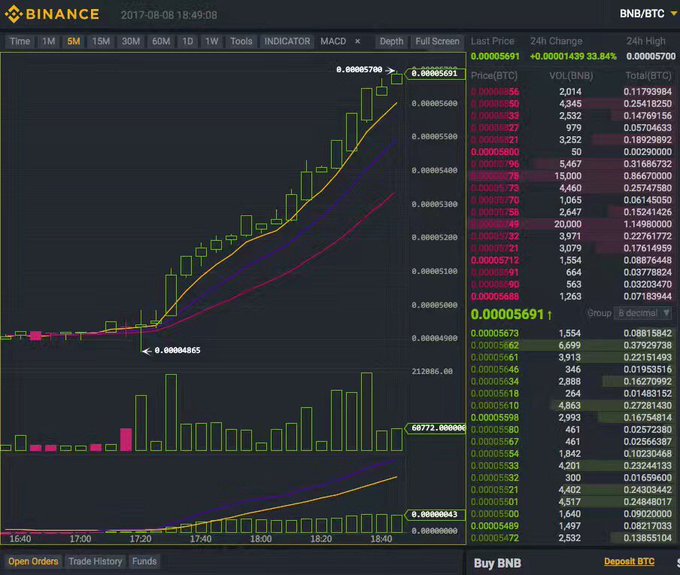
Task: Select the buy order at 0.00005521
Action: pos(571,490)
